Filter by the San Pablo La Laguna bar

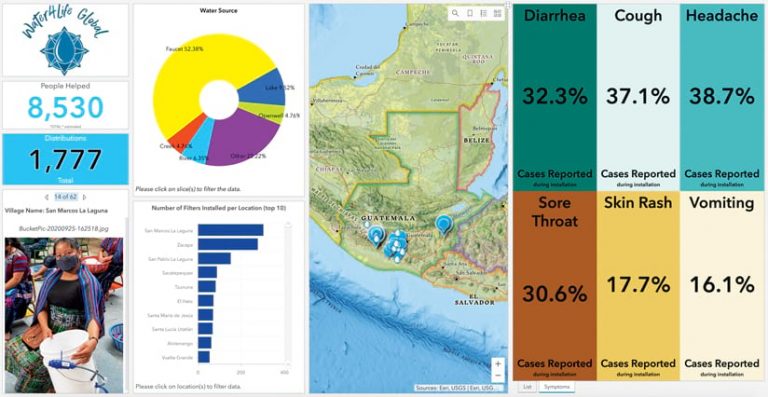(x=214, y=258)
